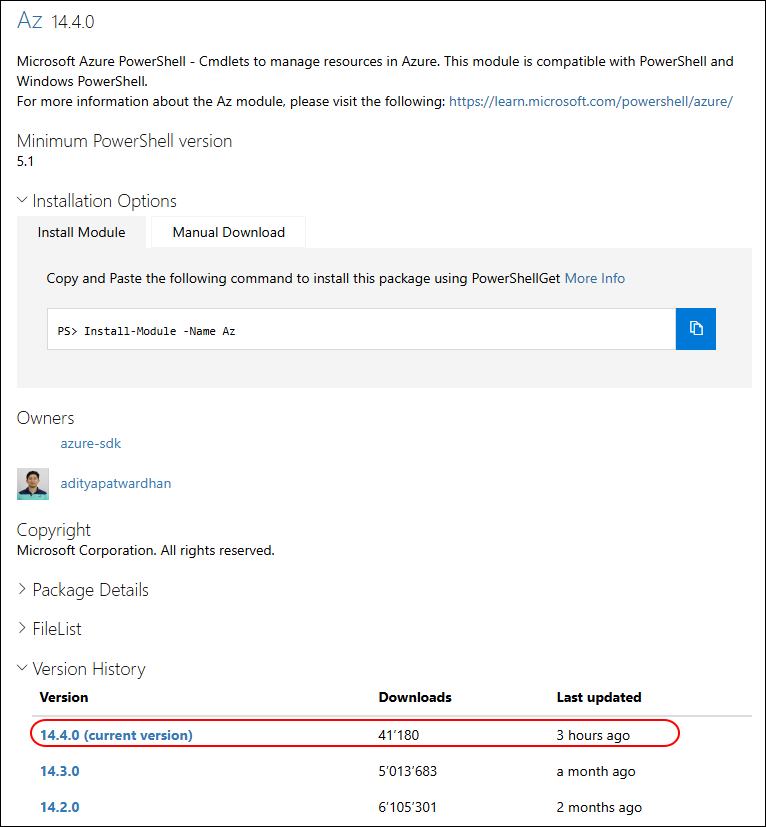Click the Copyright heading

pyautogui.click(x=54, y=530)
